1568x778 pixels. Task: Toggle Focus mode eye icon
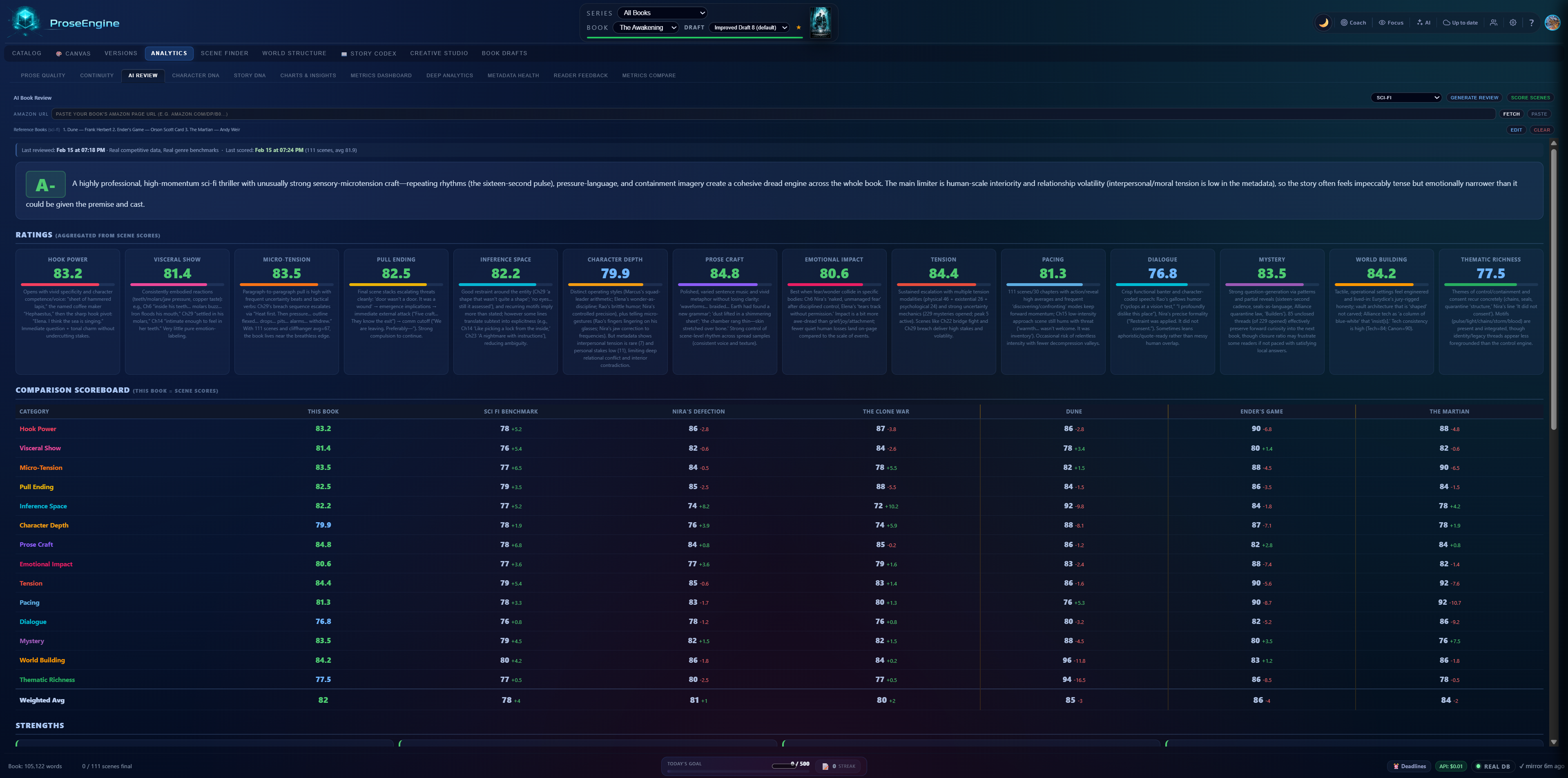tap(1382, 22)
